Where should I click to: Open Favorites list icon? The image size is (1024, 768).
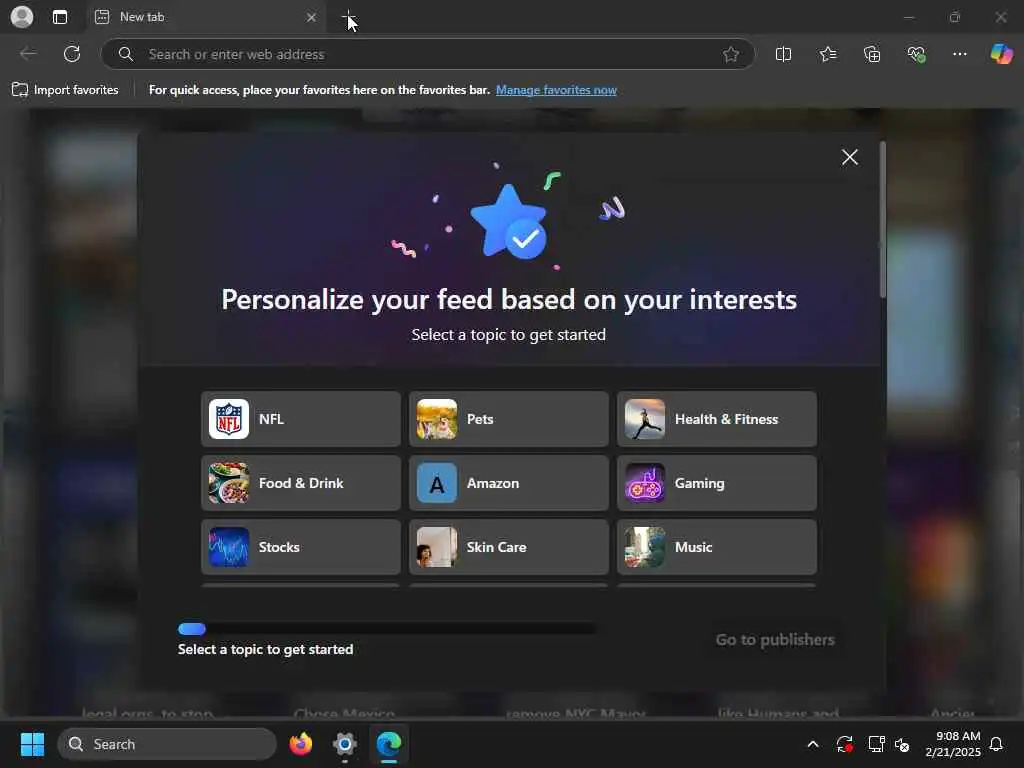coord(827,54)
